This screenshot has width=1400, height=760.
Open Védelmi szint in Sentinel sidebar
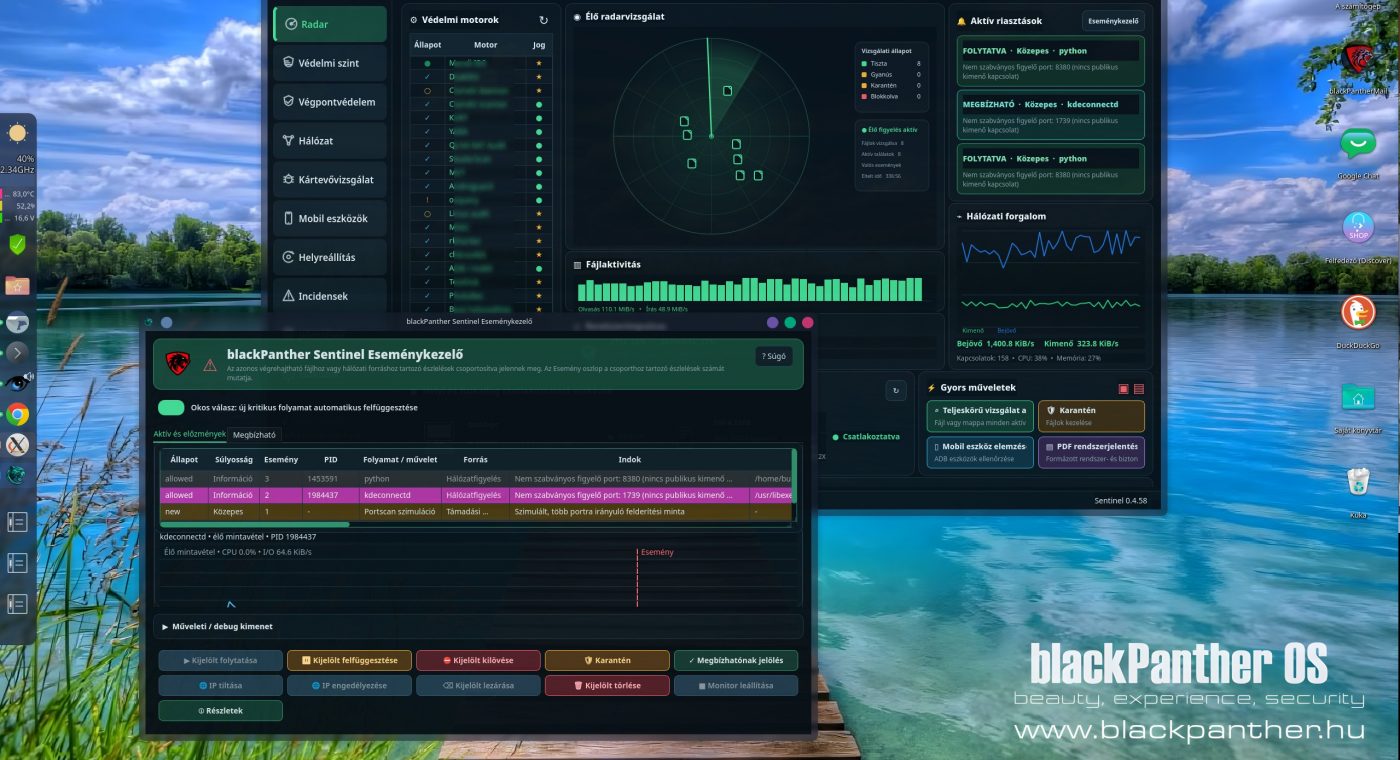330,63
